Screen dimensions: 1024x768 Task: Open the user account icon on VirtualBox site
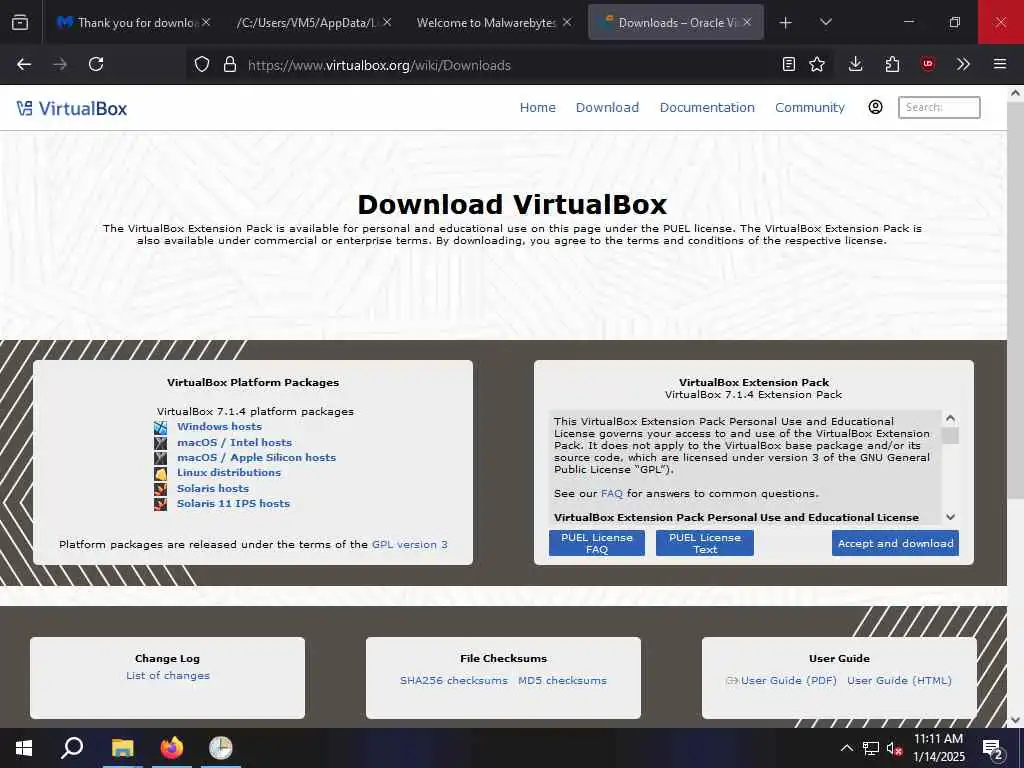875,107
